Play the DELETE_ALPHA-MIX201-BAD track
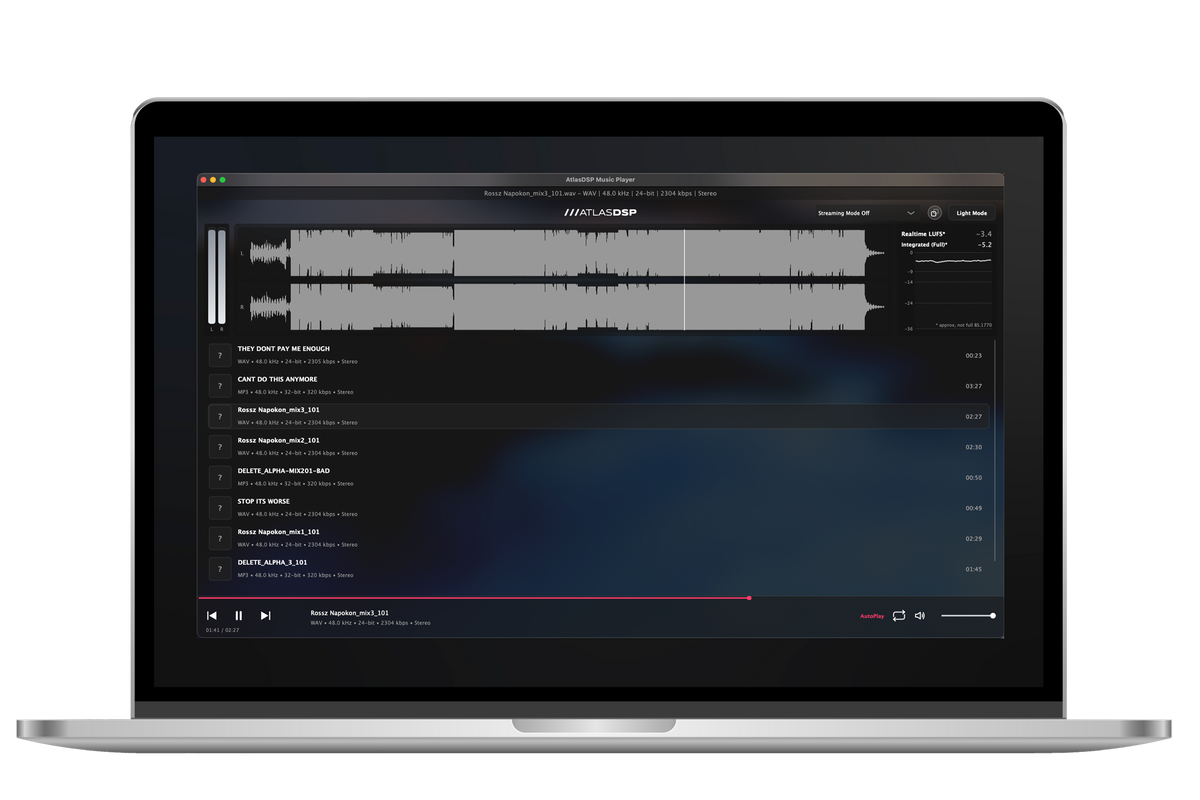Screen dimensions: 1200x800 (x=283, y=471)
